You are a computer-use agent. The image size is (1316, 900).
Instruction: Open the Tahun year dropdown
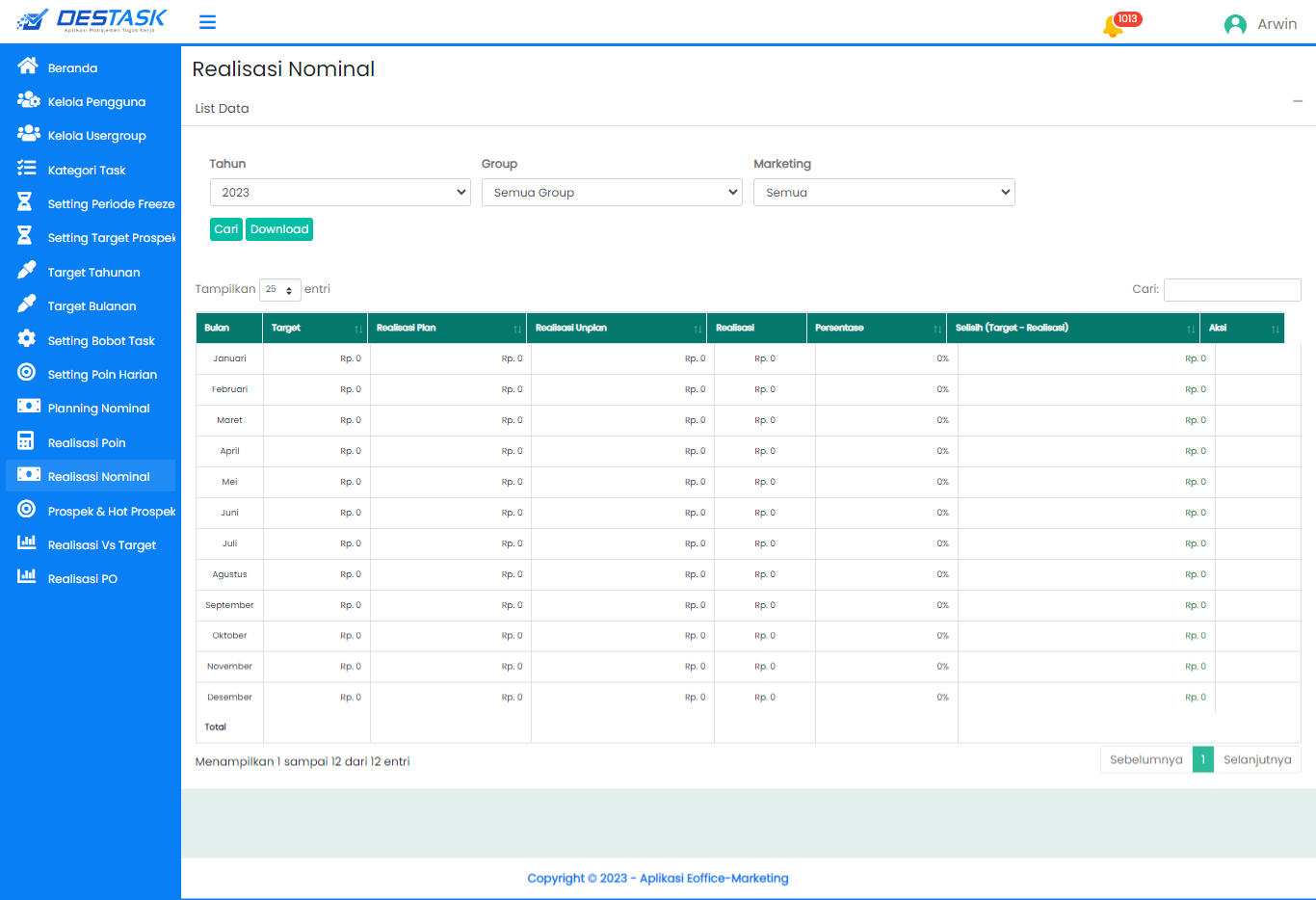(x=340, y=193)
